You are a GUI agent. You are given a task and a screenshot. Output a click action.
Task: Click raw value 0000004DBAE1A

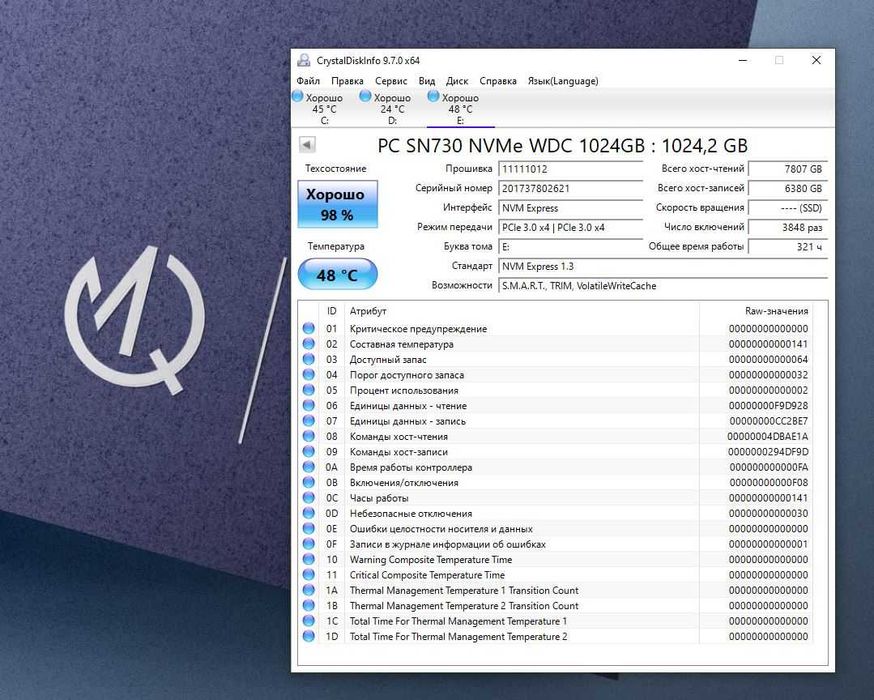click(768, 436)
